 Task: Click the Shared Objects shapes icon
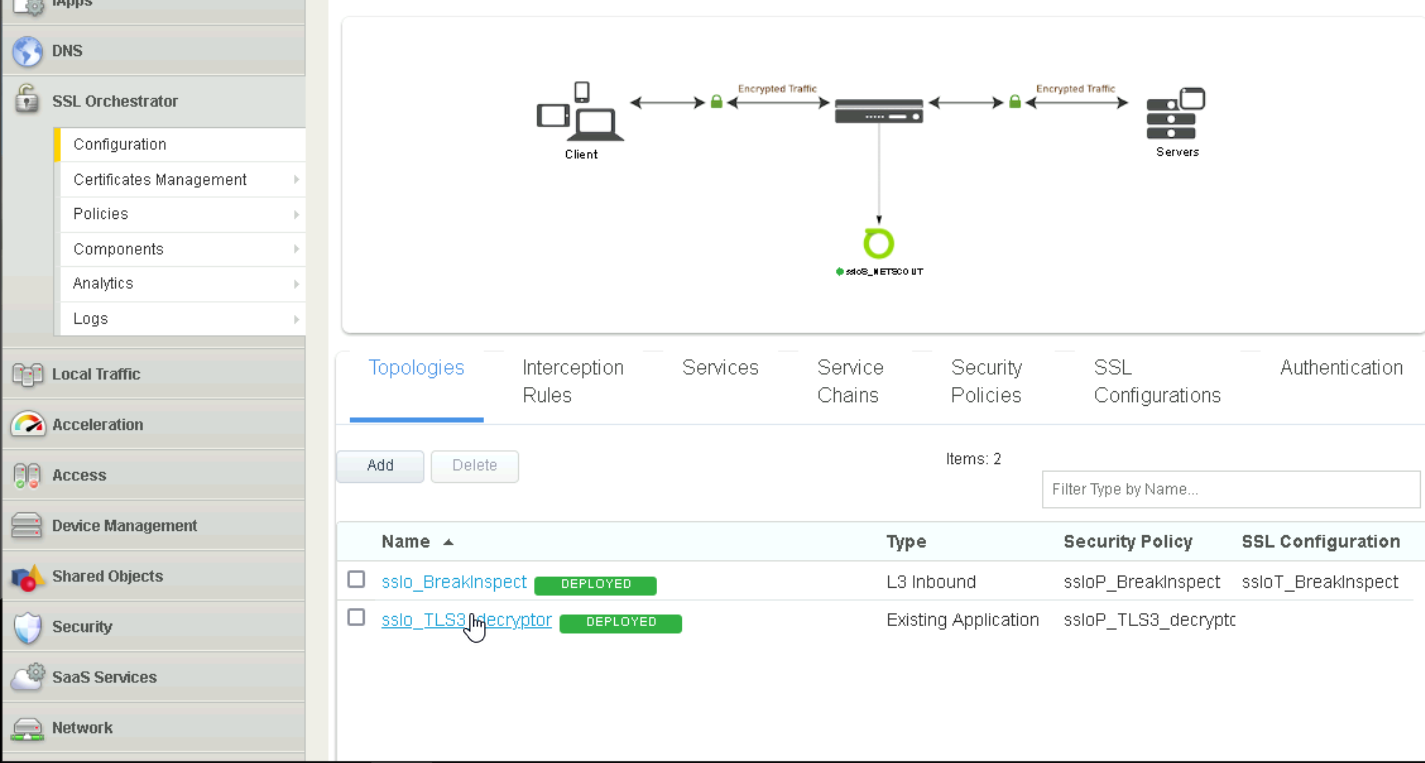point(27,577)
